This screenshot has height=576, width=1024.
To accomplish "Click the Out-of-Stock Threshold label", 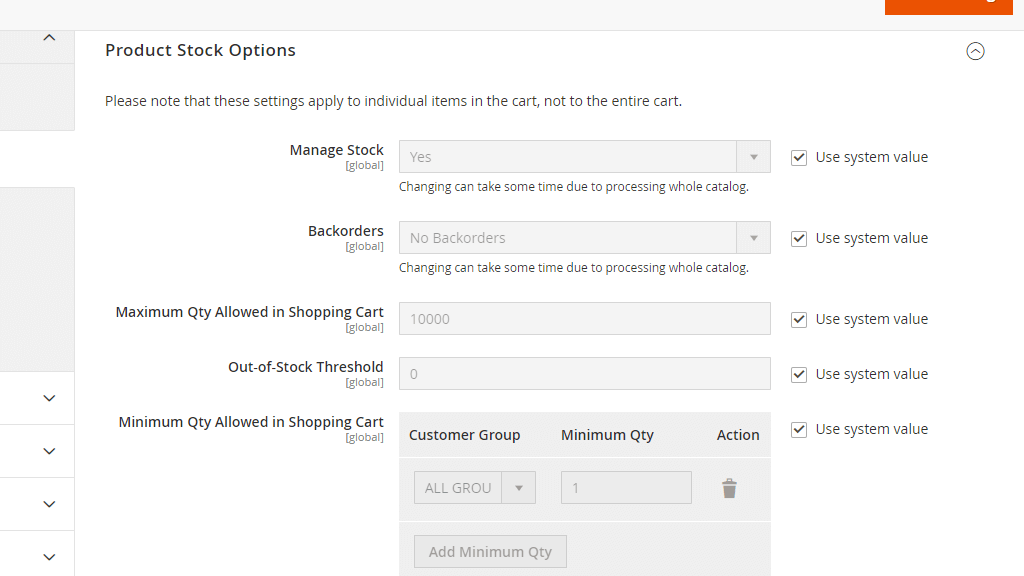I will 306,367.
